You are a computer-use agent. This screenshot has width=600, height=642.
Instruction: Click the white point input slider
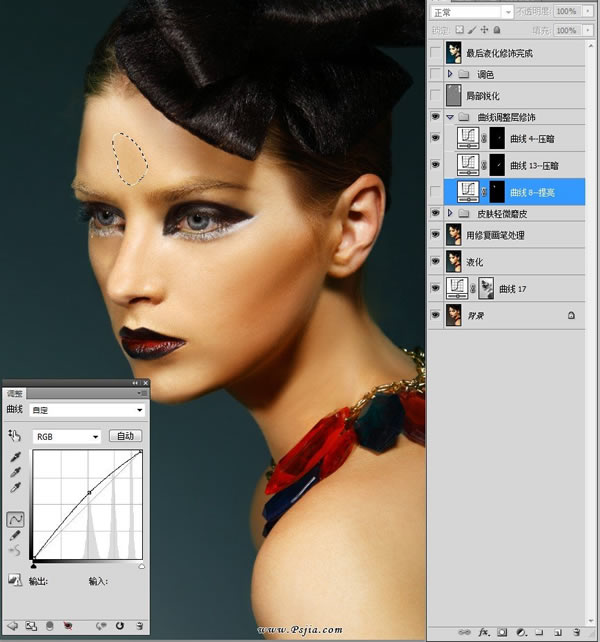(x=141, y=566)
